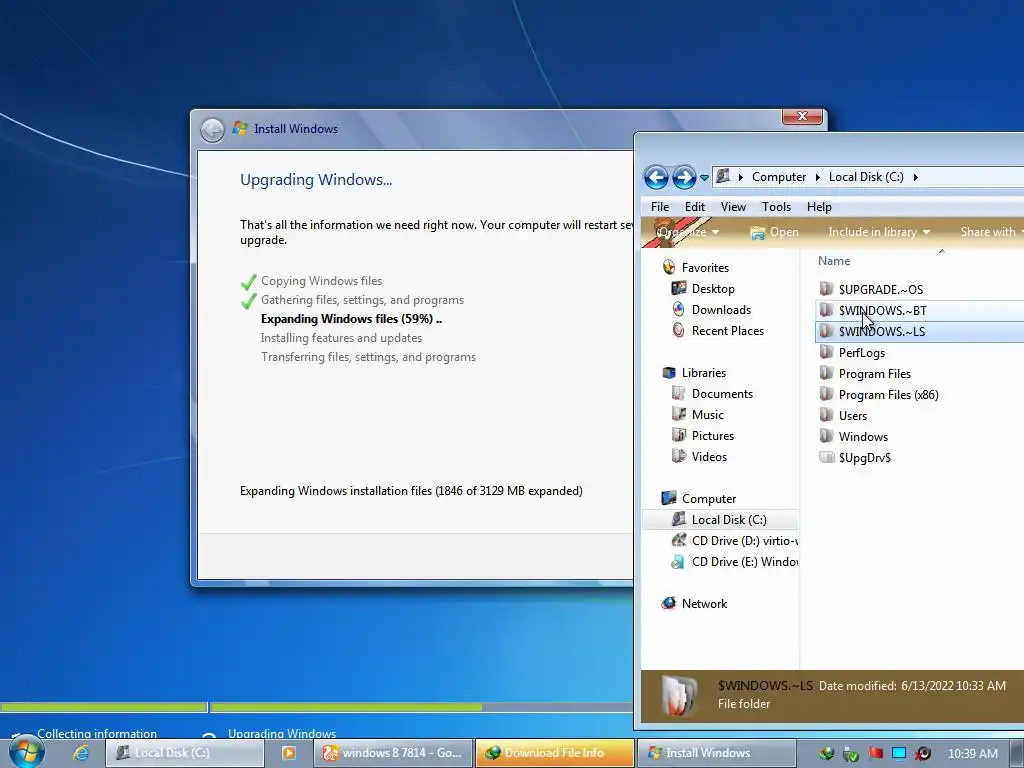Open the Edit menu in Explorer
Viewport: 1024px width, 768px height.
(694, 206)
